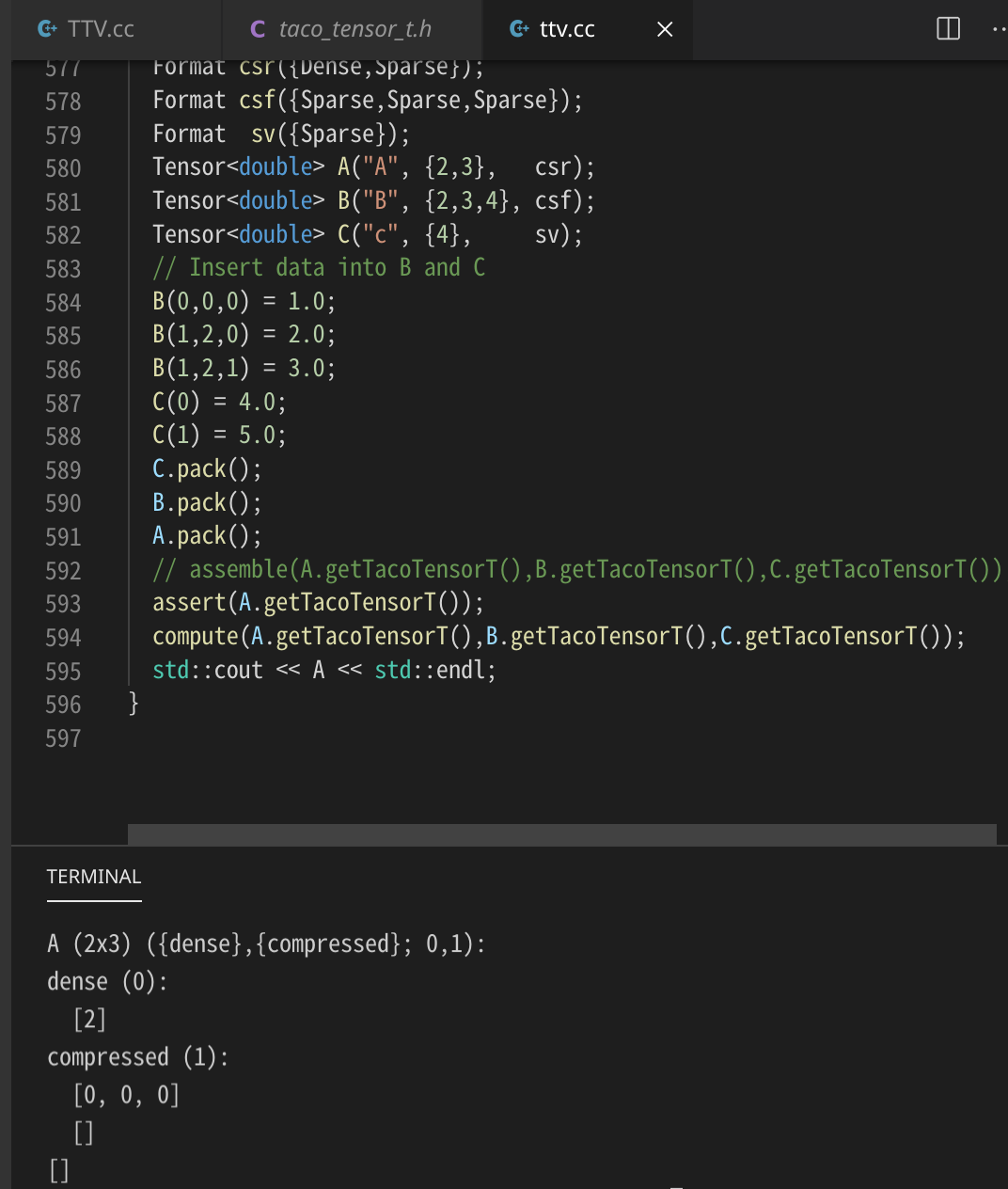Close the ttv.cc tab
Screen dimensions: 1008x1189
coord(664,29)
